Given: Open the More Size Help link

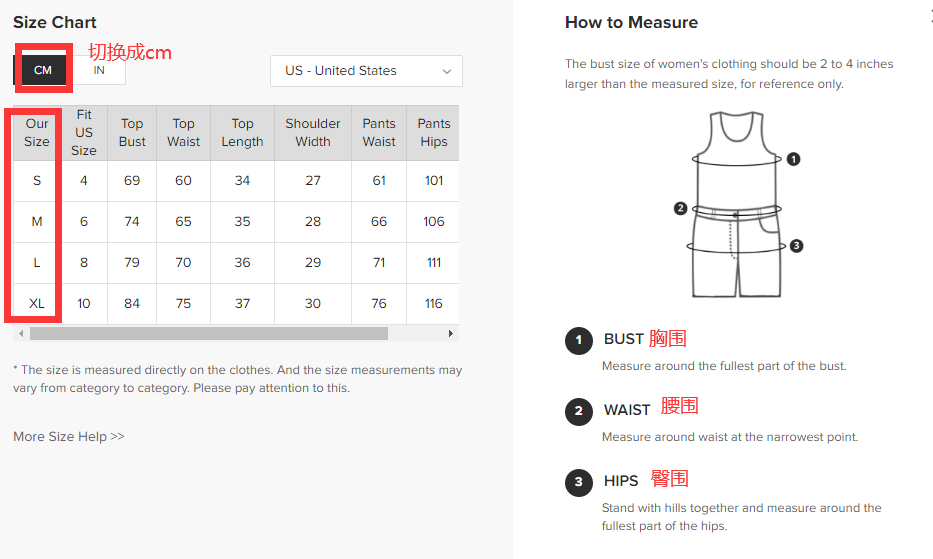Looking at the screenshot, I should 69,436.
